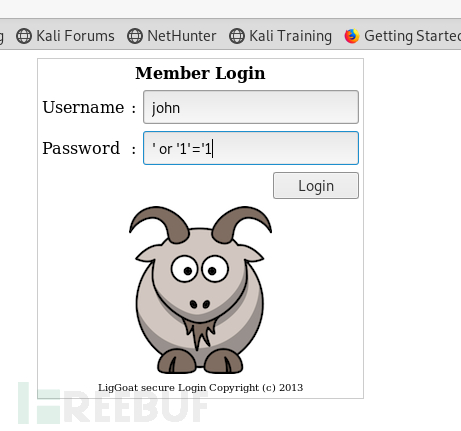Click the Password label text
The height and width of the screenshot is (431, 461).
pos(81,148)
